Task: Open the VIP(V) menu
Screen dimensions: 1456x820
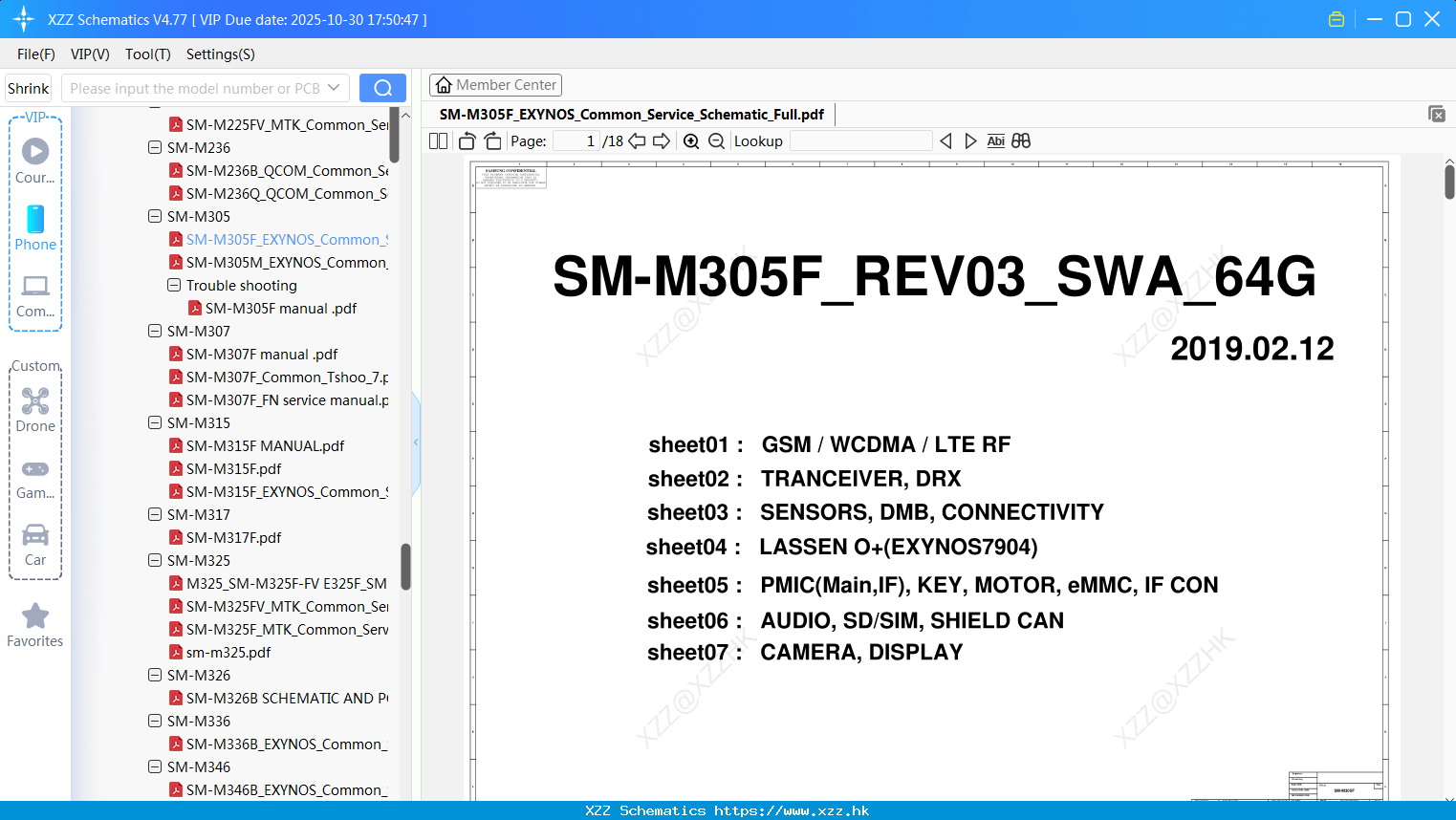Action: tap(90, 54)
